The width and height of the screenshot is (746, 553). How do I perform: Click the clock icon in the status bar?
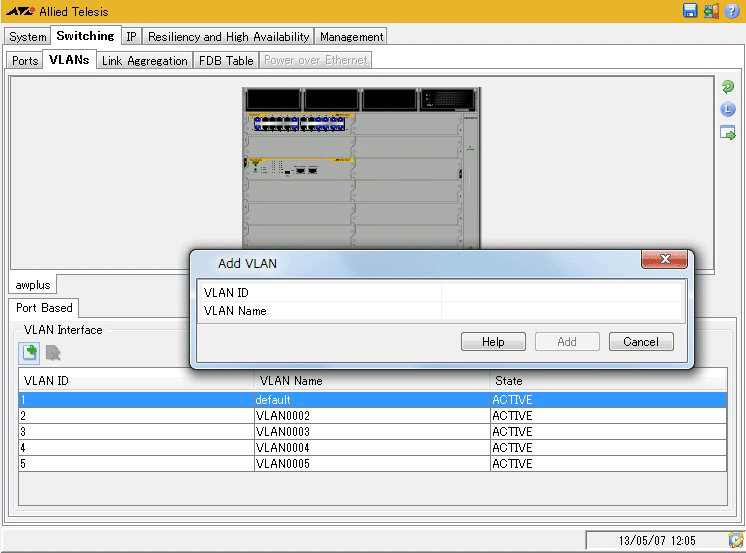click(x=735, y=541)
